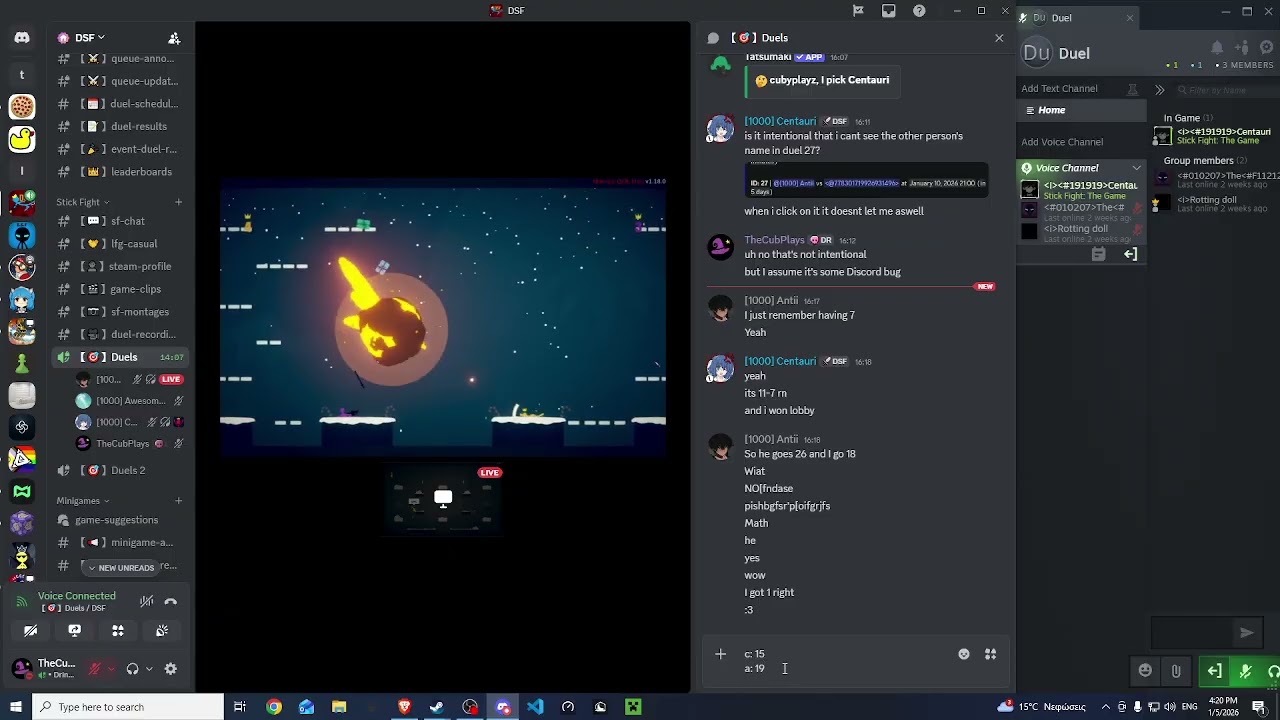Open the sf-chat channel
Image resolution: width=1280 pixels, height=720 pixels.
(x=120, y=221)
